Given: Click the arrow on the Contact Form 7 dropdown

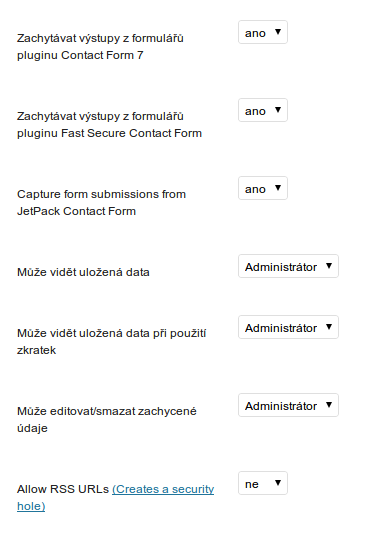Looking at the screenshot, I should 278,32.
